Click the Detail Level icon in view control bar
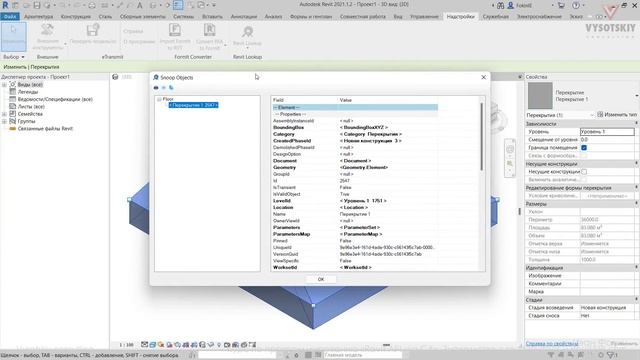 click(144, 345)
